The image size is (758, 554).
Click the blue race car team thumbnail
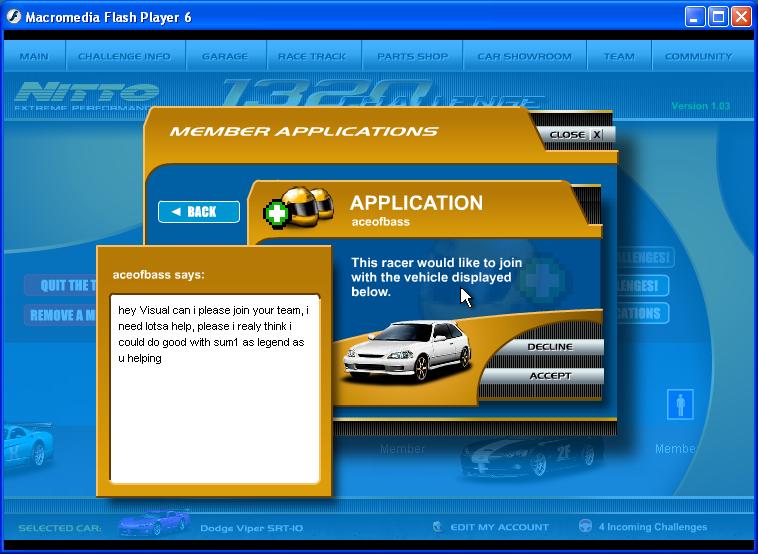click(28, 446)
